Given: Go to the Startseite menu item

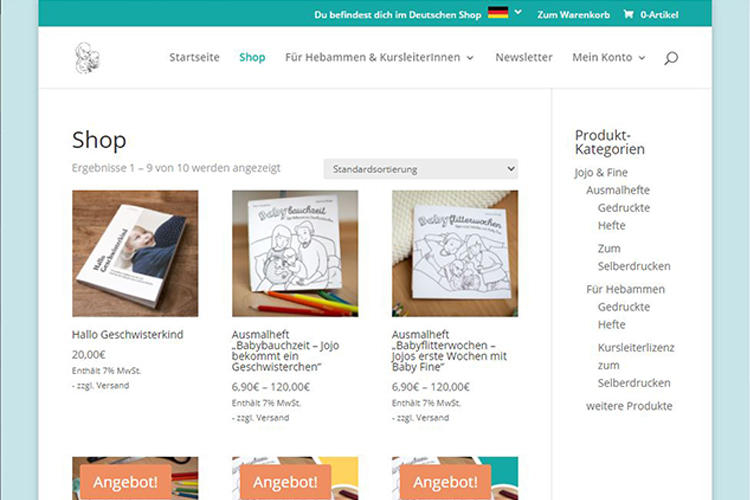Looking at the screenshot, I should click(x=194, y=57).
